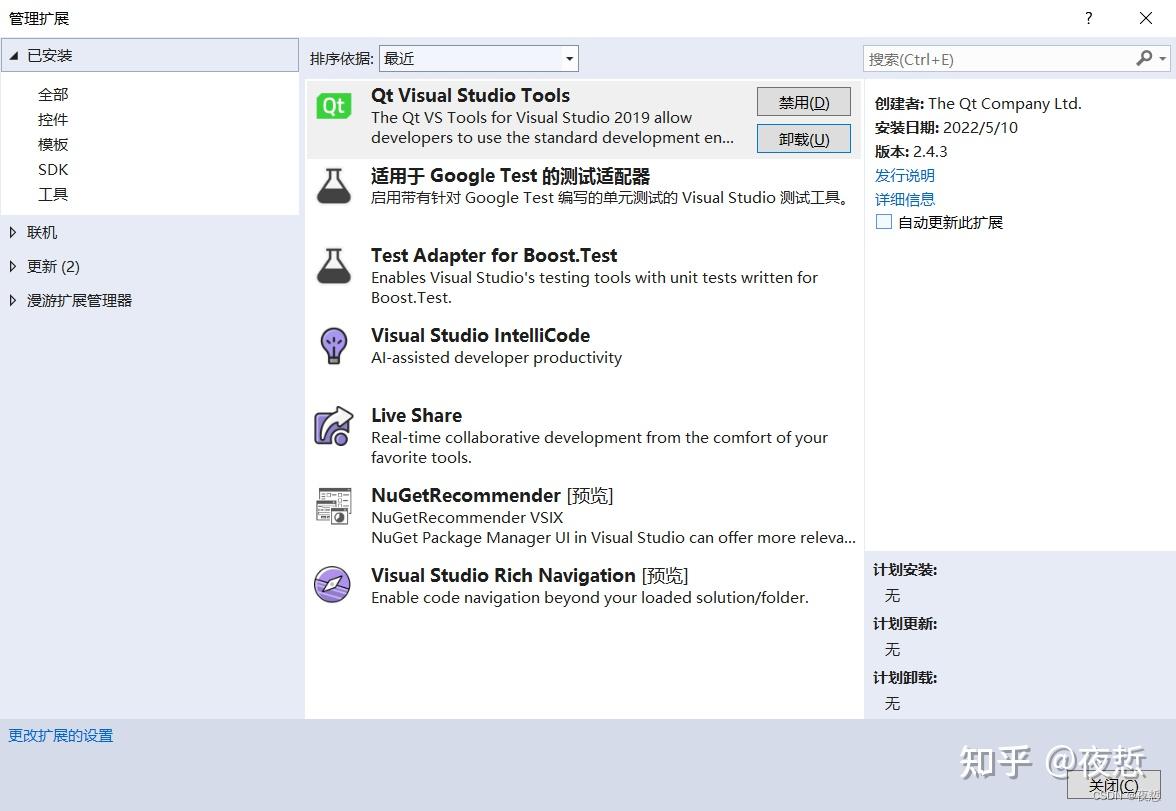Screen dimensions: 1176x811
Task: Click the Live Share extension icon
Action: [333, 426]
